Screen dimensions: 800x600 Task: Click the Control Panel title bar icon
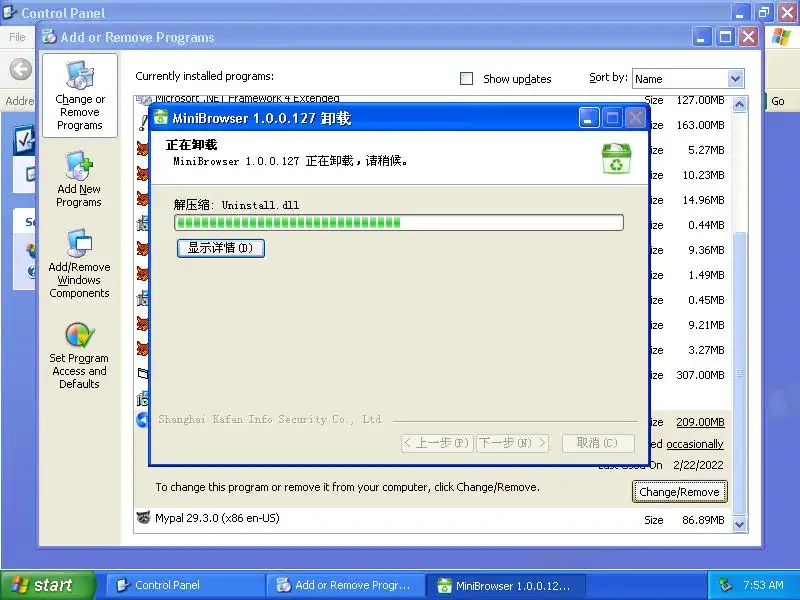(10, 12)
